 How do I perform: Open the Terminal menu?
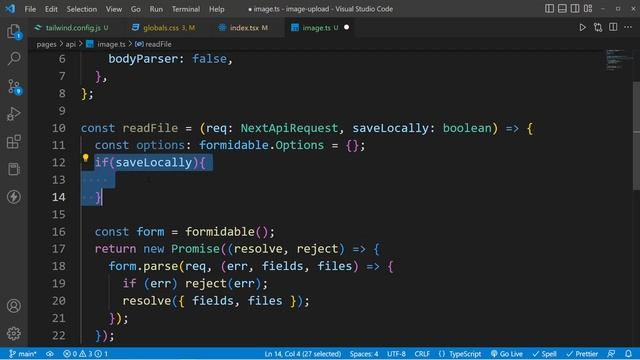(x=186, y=9)
